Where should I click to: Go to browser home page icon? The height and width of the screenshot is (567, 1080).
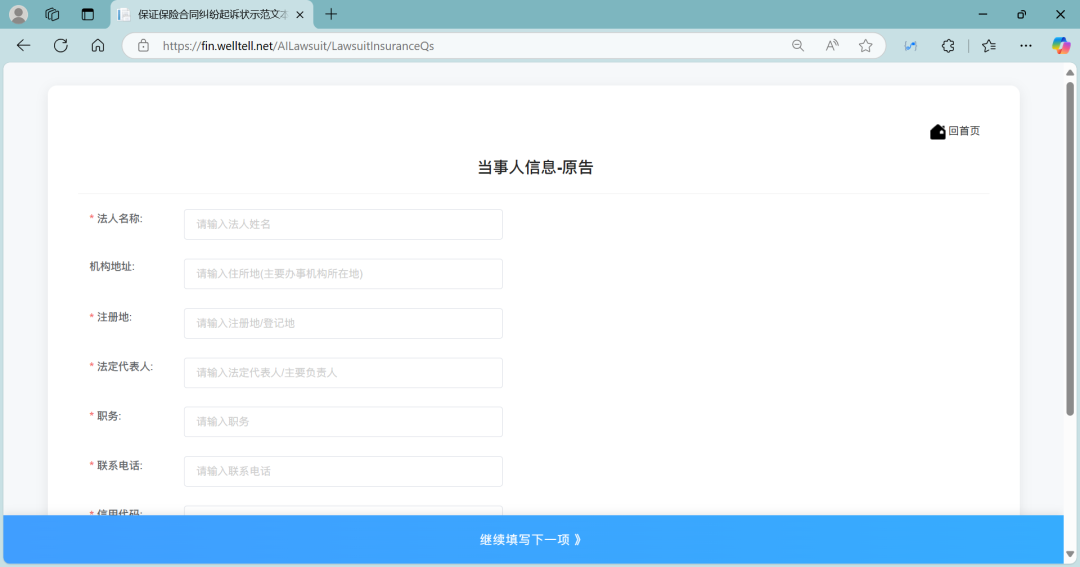click(98, 45)
